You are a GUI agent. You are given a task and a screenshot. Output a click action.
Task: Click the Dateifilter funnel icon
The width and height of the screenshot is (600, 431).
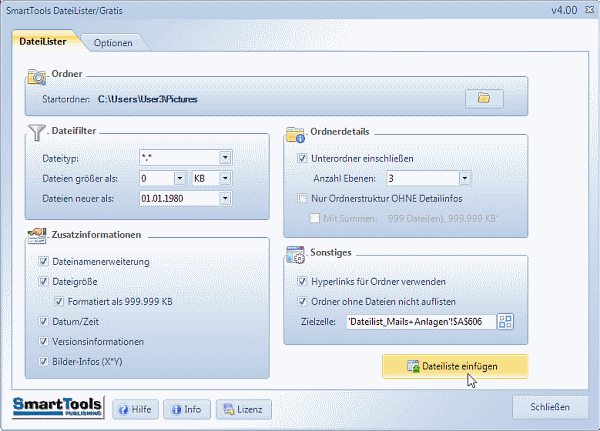pyautogui.click(x=37, y=132)
